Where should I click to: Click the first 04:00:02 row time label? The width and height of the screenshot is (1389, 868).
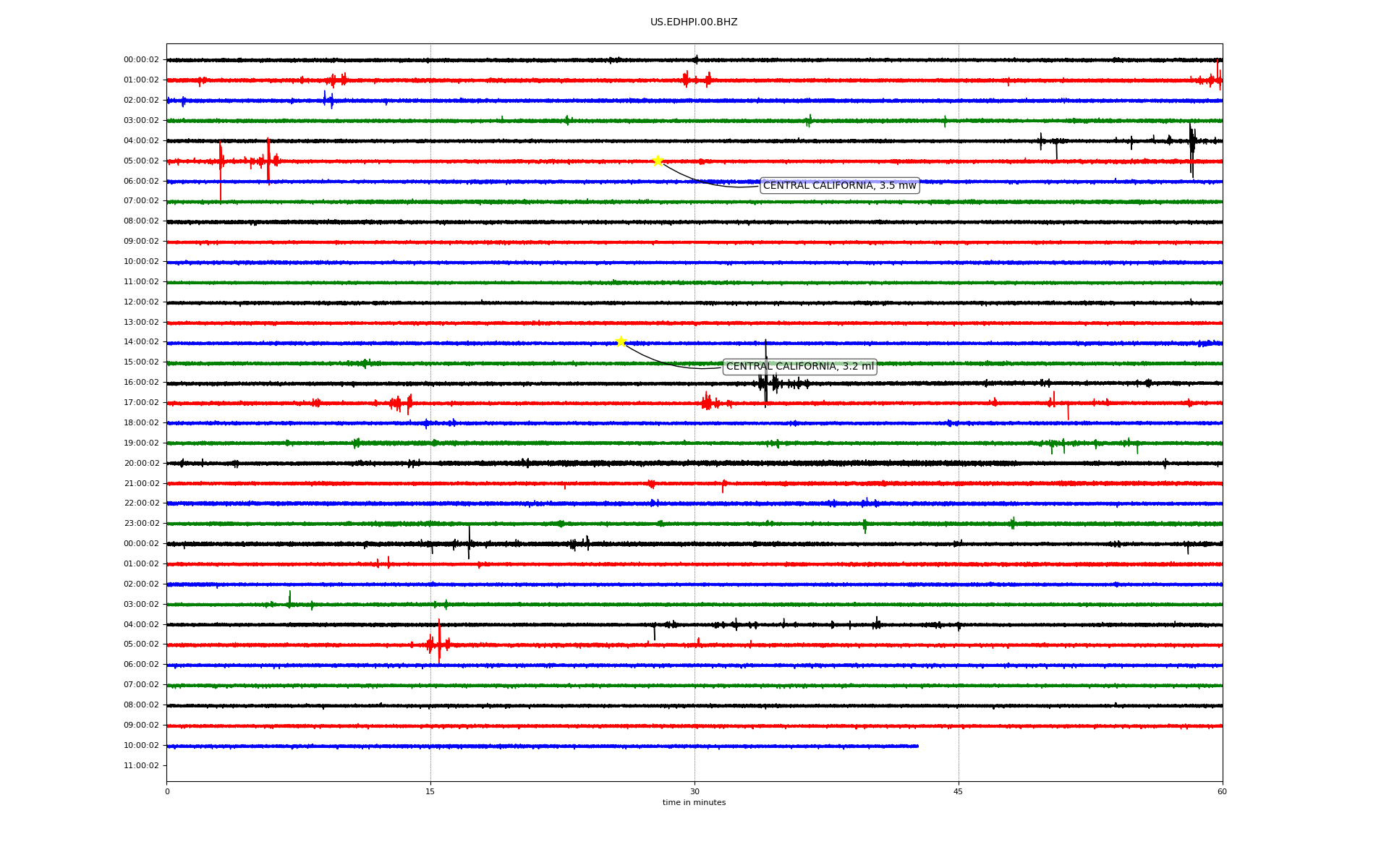[x=141, y=141]
